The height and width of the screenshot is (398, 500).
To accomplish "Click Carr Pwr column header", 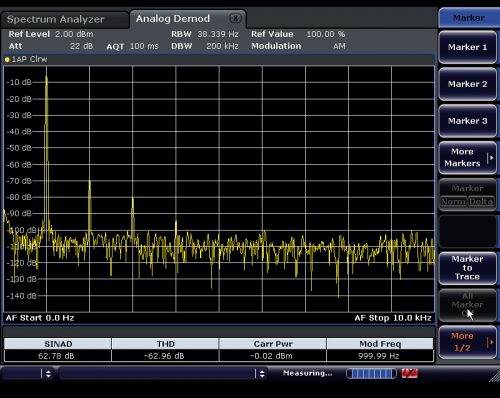I will click(x=273, y=344).
